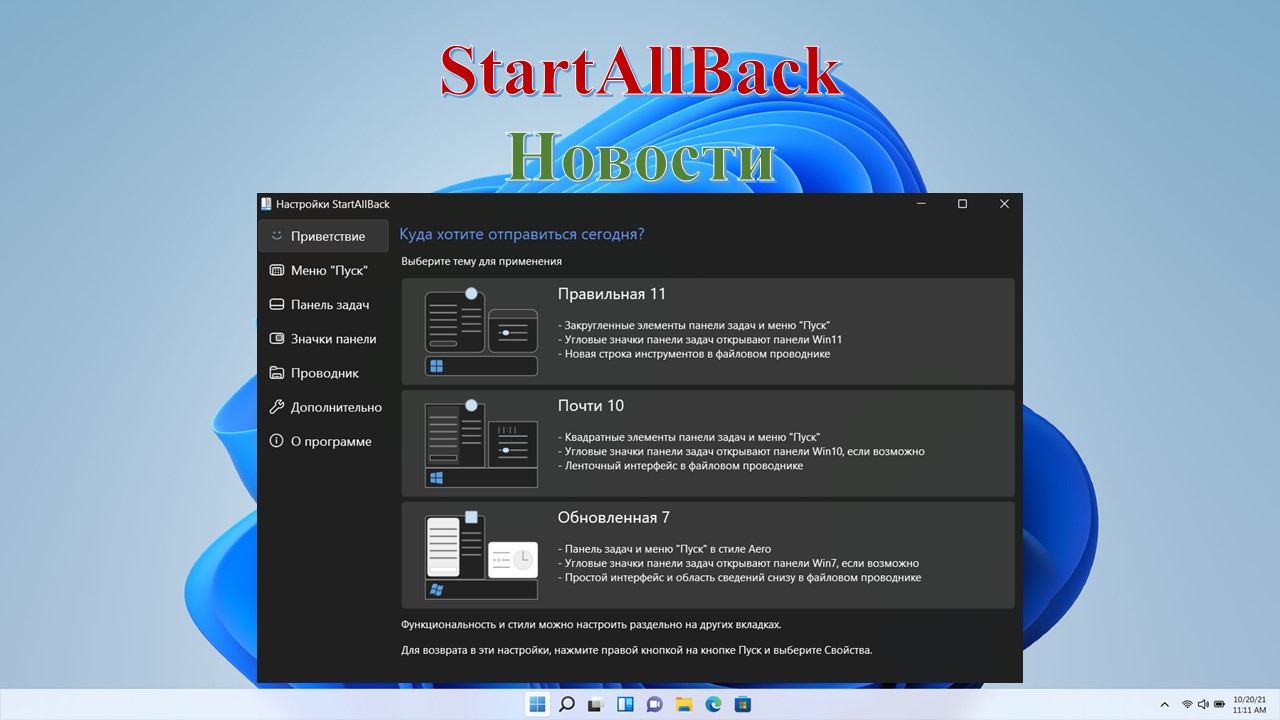Click the folder icon beside Проводник
The height and width of the screenshot is (720, 1280).
pyautogui.click(x=277, y=372)
